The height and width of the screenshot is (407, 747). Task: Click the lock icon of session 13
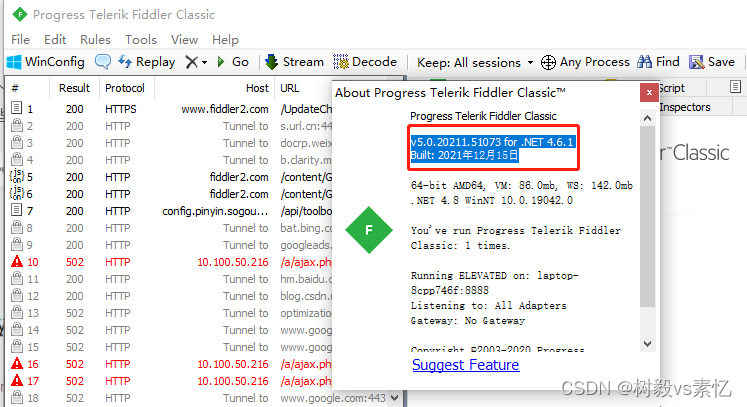(17, 313)
